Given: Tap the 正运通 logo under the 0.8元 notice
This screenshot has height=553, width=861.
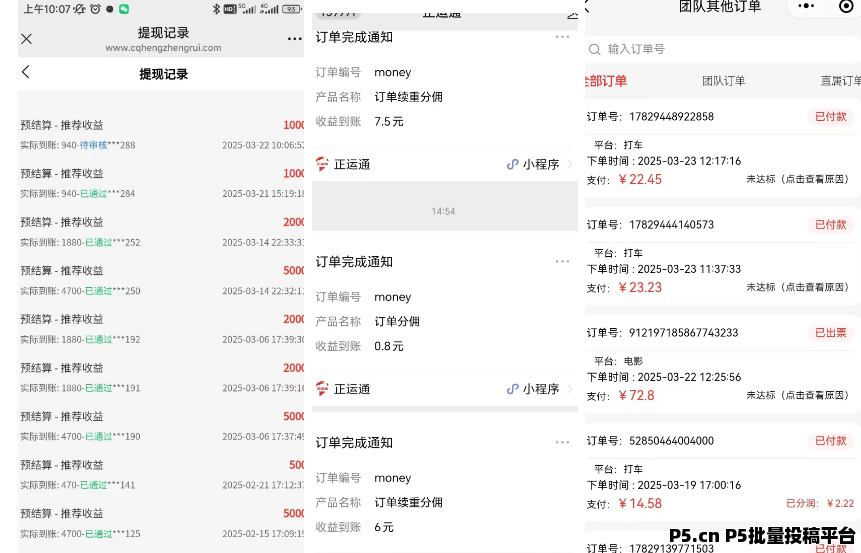Looking at the screenshot, I should pos(322,389).
